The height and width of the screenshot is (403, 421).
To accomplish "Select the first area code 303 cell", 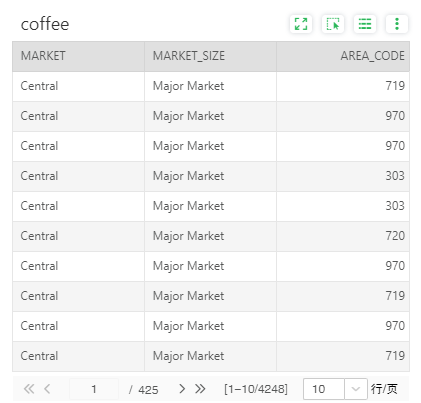I will pos(343,176).
